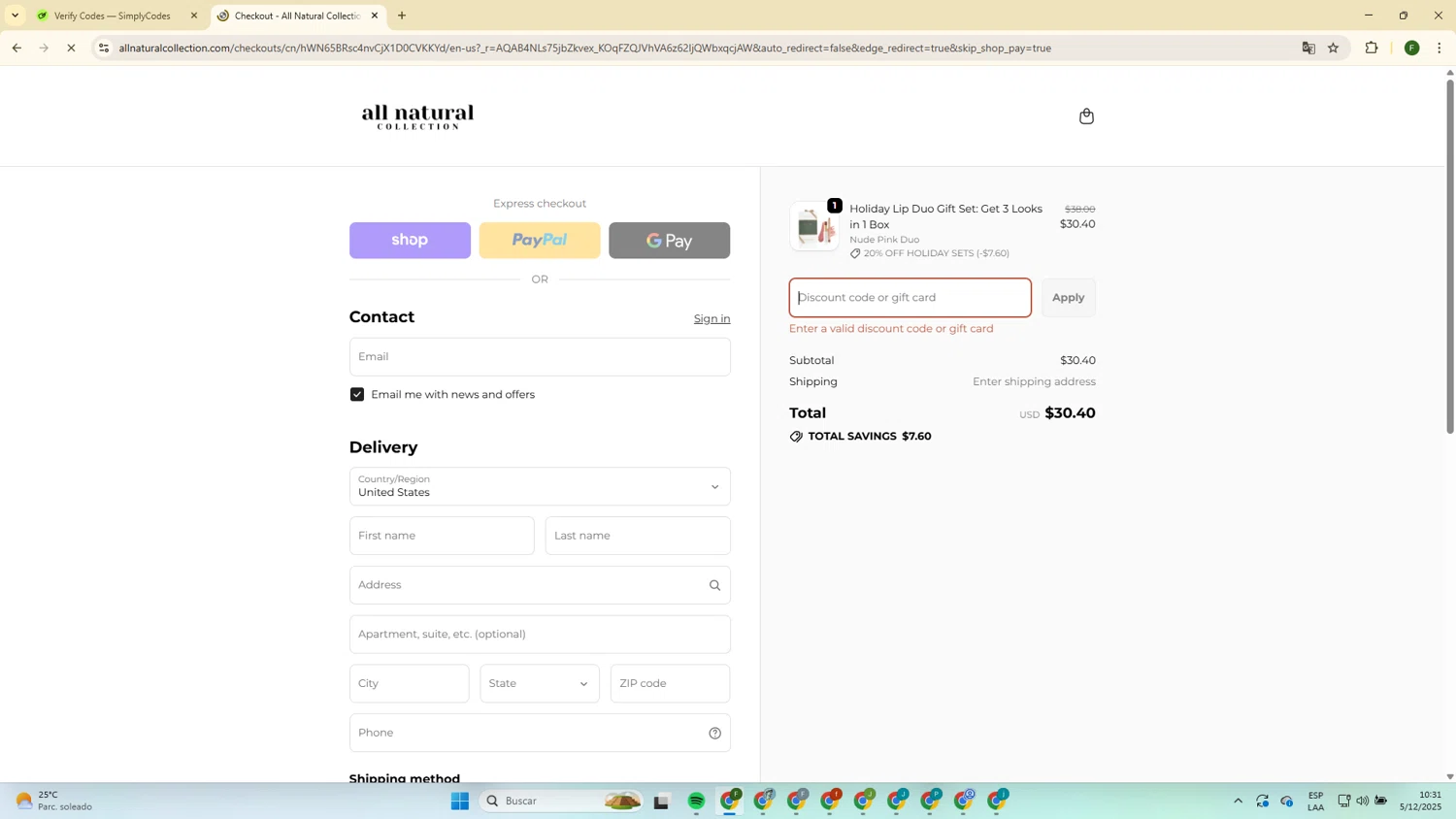Open the tab search dropdown arrow

coord(15,16)
